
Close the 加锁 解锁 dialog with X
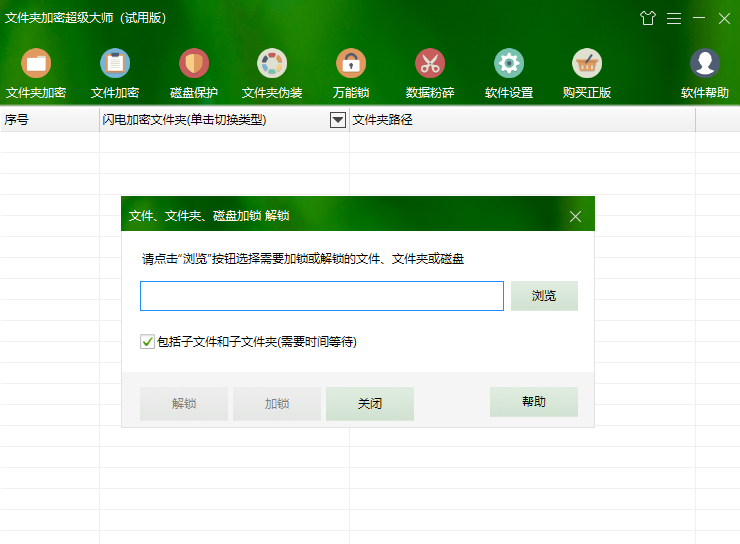(x=575, y=216)
